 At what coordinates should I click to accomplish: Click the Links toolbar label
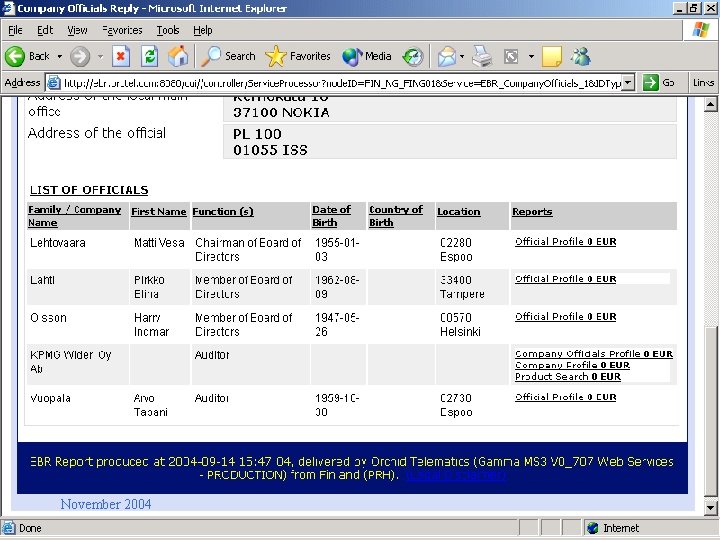(x=703, y=83)
